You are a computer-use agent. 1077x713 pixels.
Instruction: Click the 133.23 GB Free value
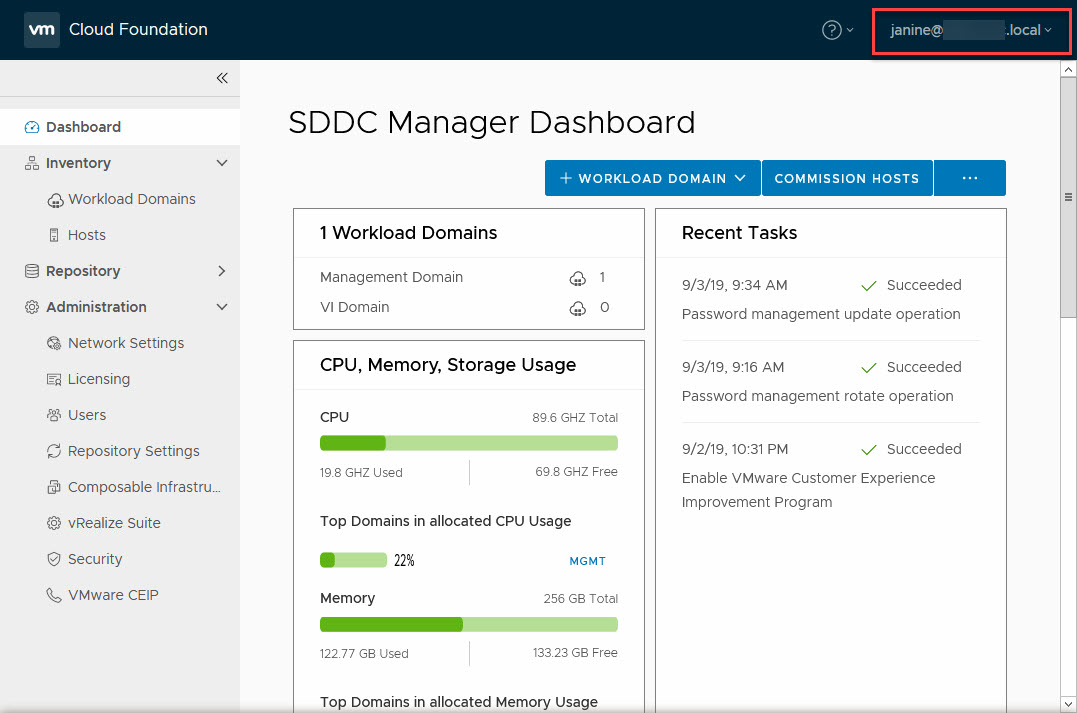pyautogui.click(x=575, y=653)
